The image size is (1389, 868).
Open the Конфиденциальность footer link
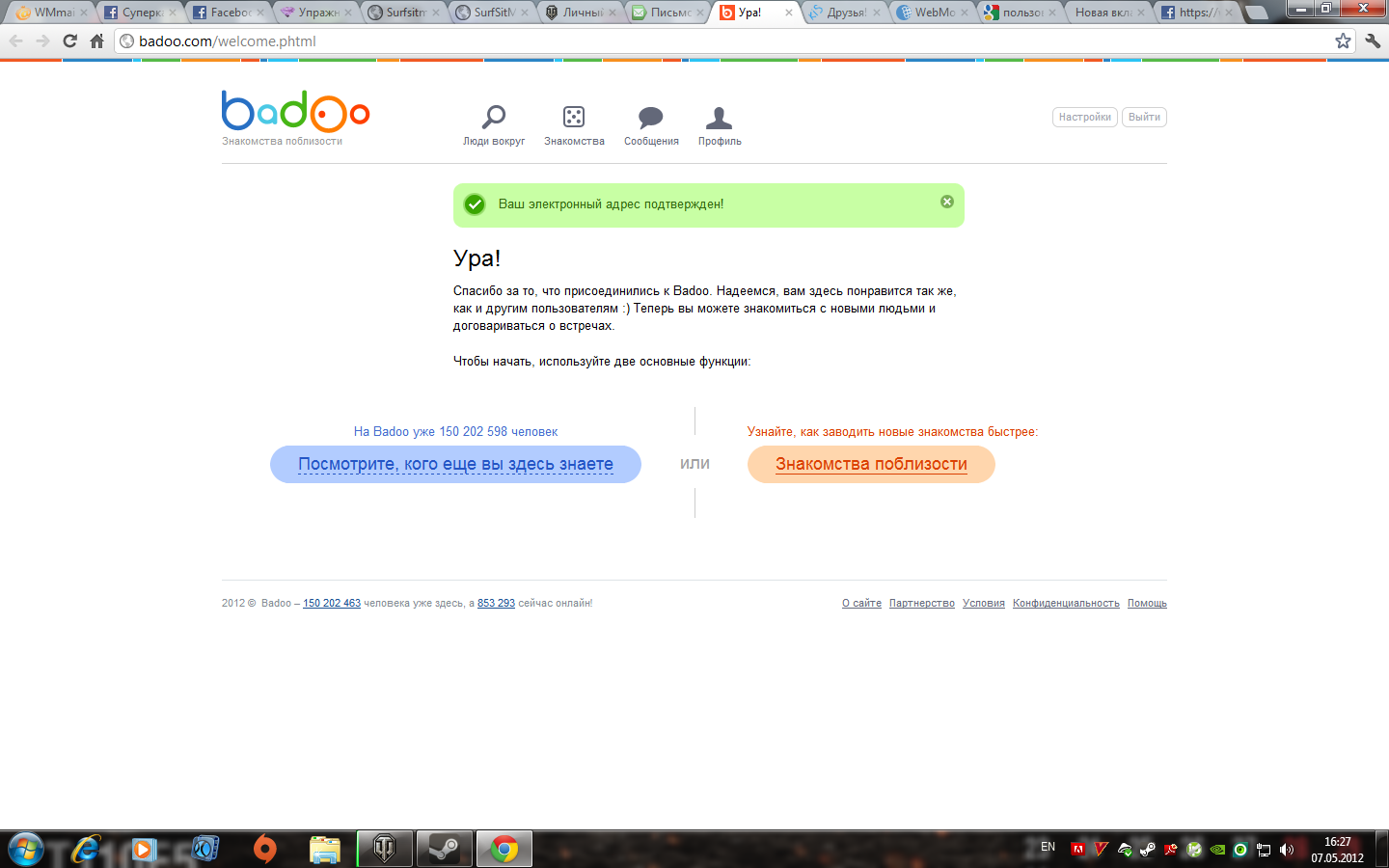(x=1066, y=604)
